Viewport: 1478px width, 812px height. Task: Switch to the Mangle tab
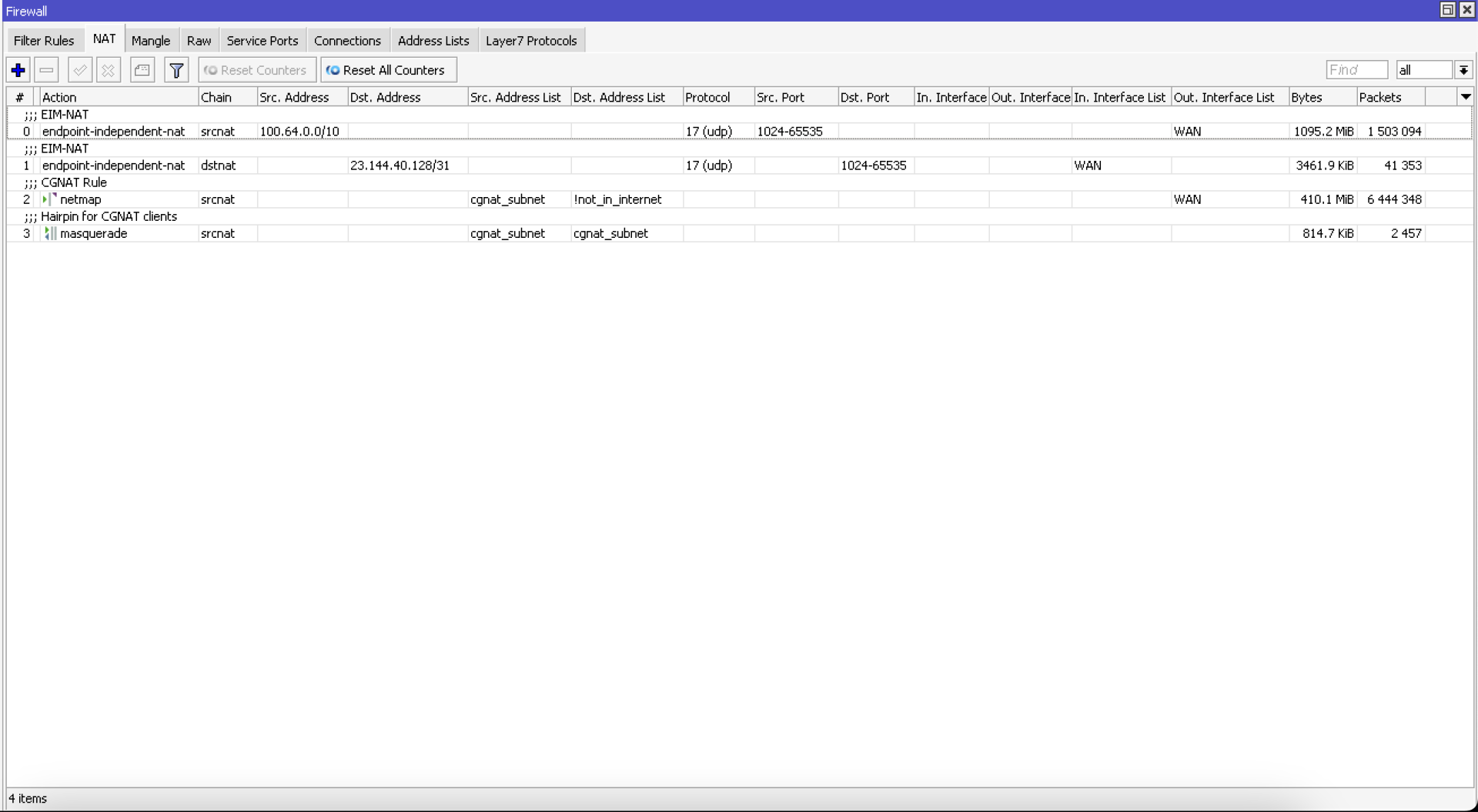click(x=151, y=40)
